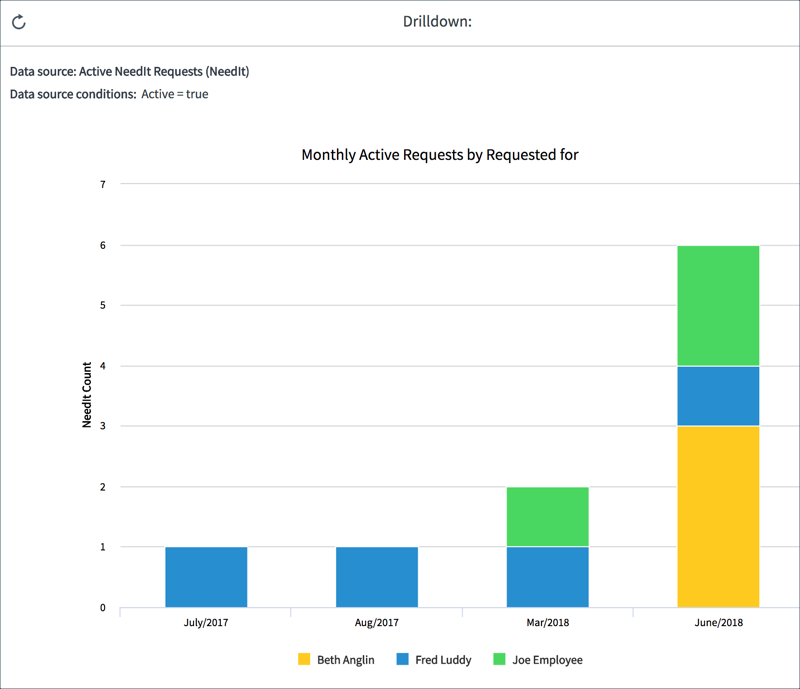Click the refresh icon beside Drilldown

tap(19, 22)
